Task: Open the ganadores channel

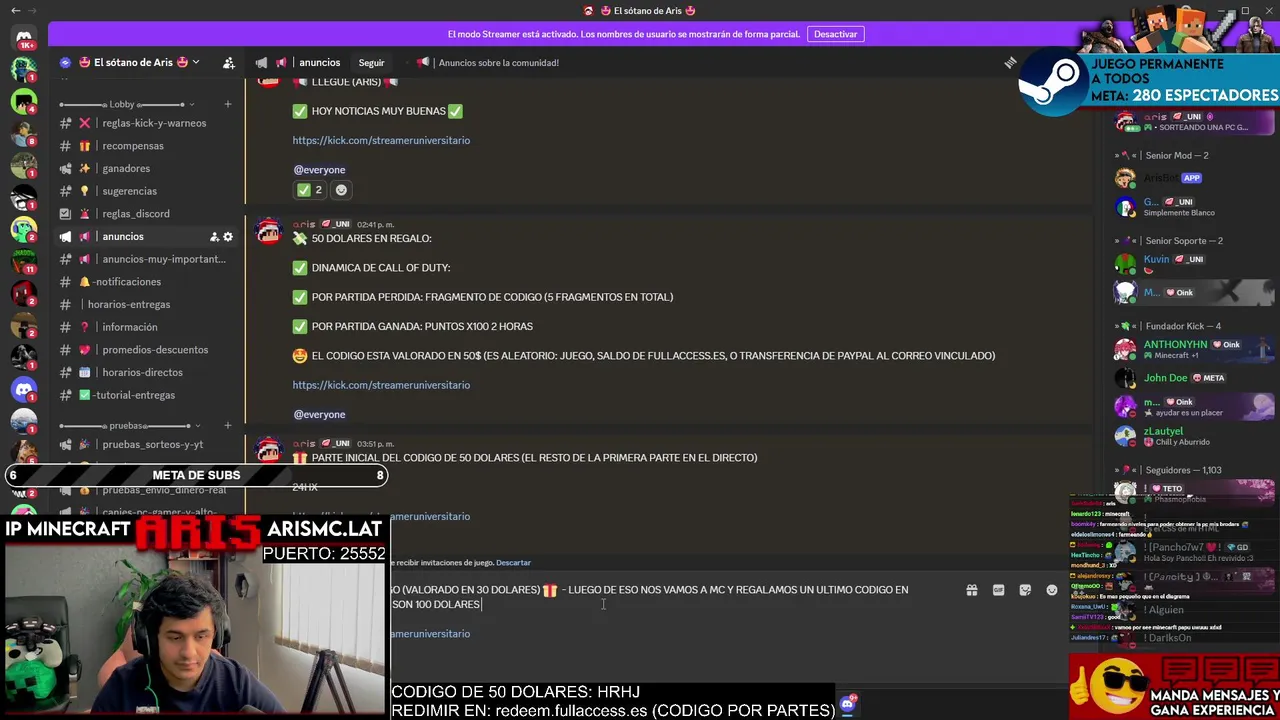Action: 145,169
